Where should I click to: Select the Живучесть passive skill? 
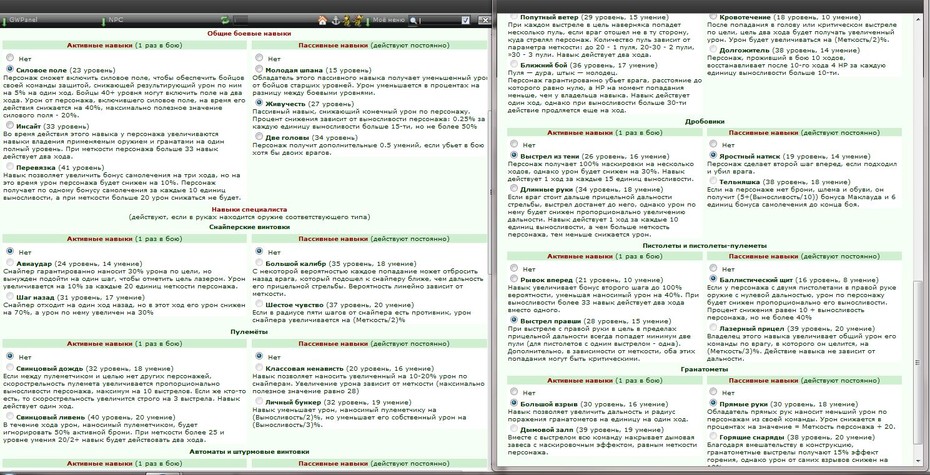click(x=259, y=103)
